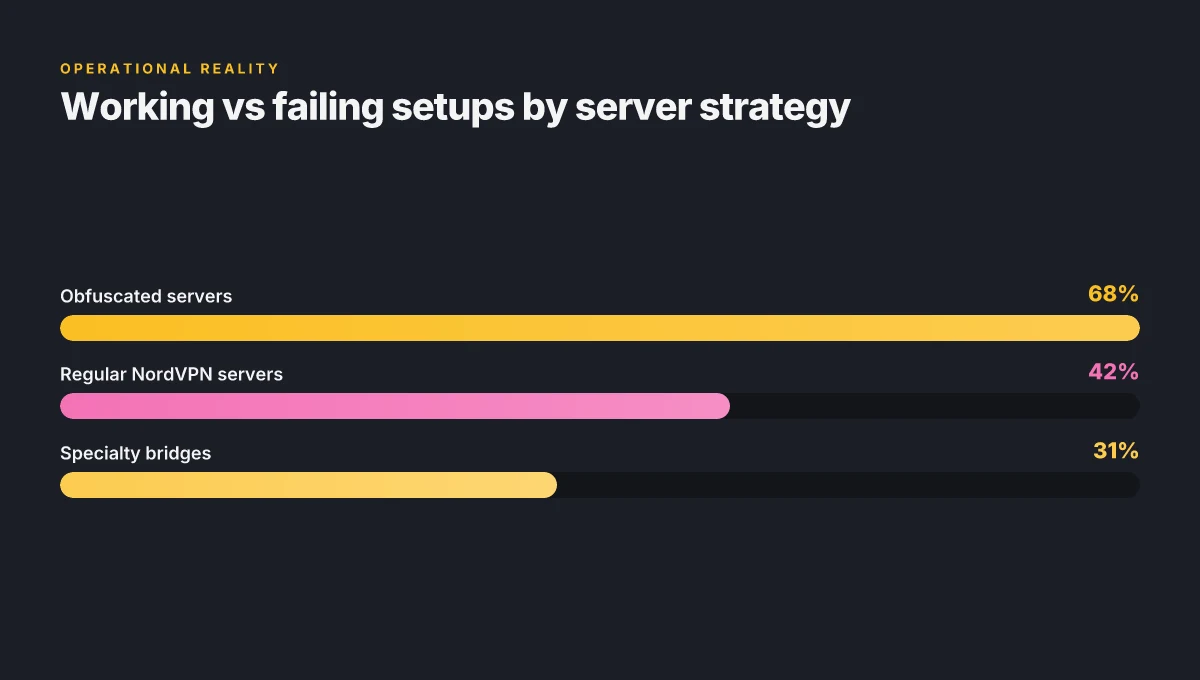Click the word "NordVPN" in the label
This screenshot has height=680, width=1200.
tap(172, 374)
